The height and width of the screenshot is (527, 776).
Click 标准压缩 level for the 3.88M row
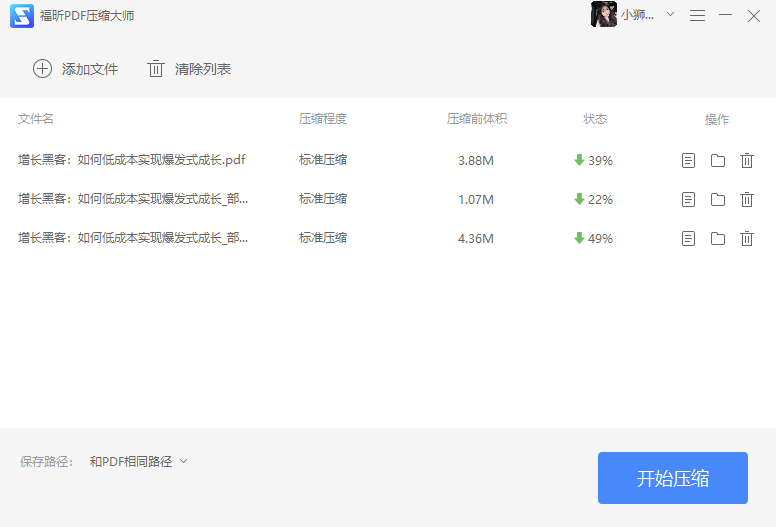323,160
